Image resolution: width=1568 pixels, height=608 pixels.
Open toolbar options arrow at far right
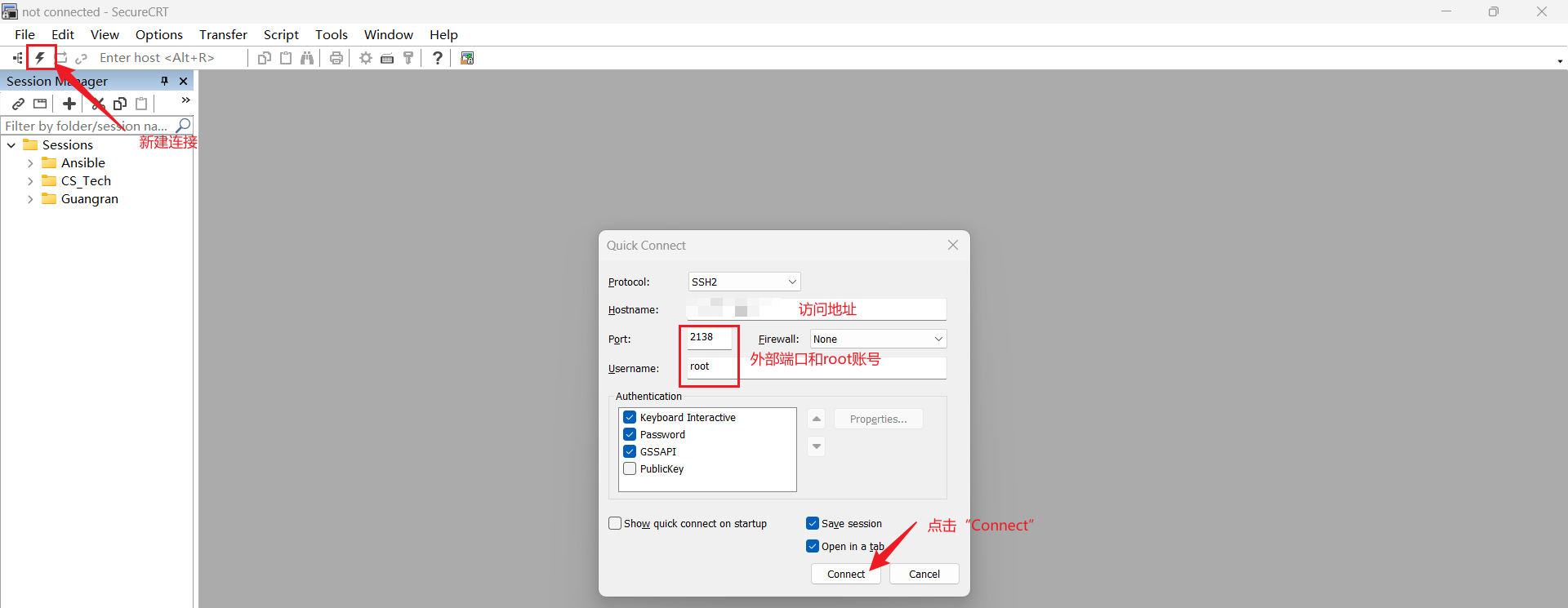1560,61
